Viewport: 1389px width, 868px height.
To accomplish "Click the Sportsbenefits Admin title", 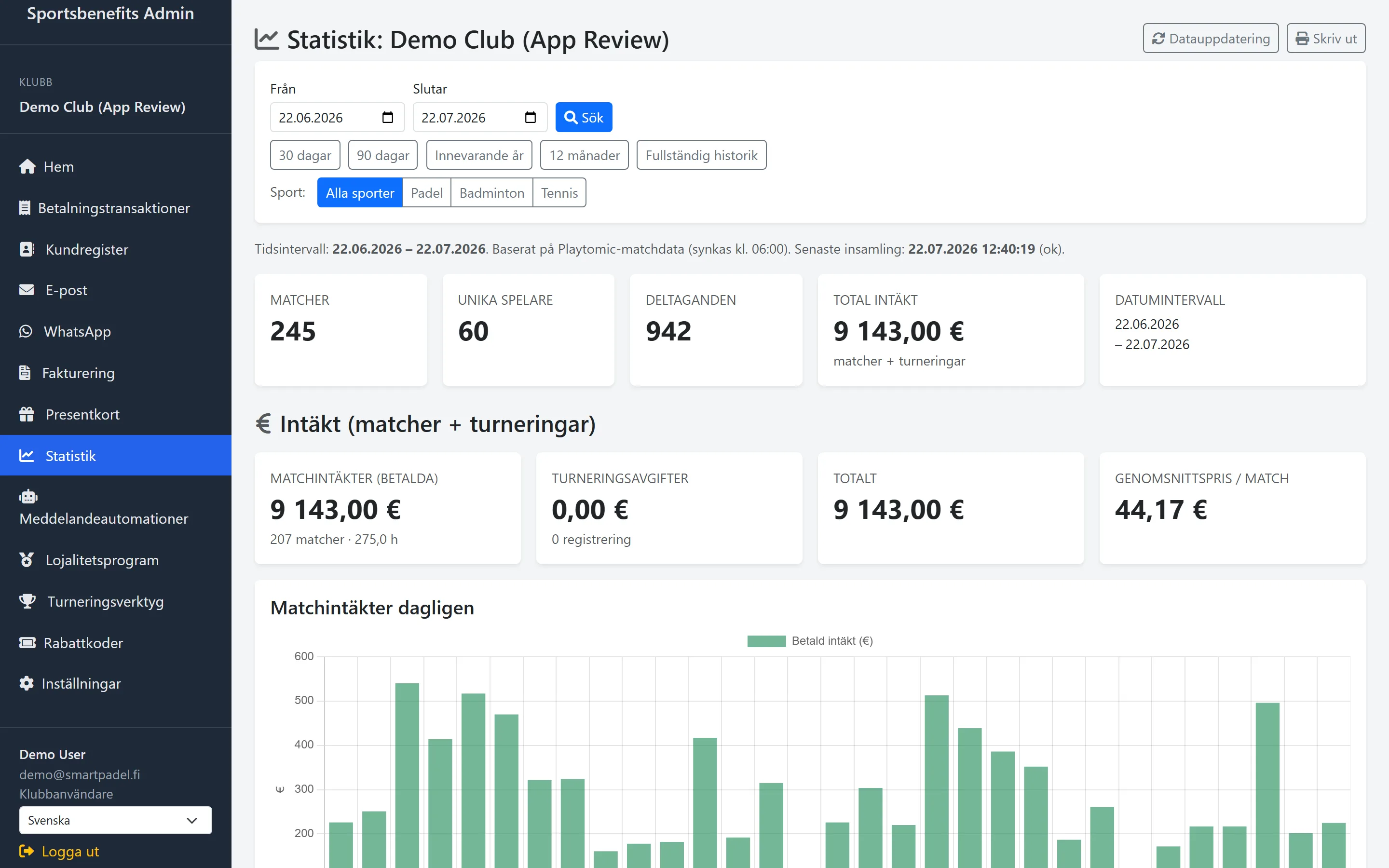I will (x=110, y=13).
